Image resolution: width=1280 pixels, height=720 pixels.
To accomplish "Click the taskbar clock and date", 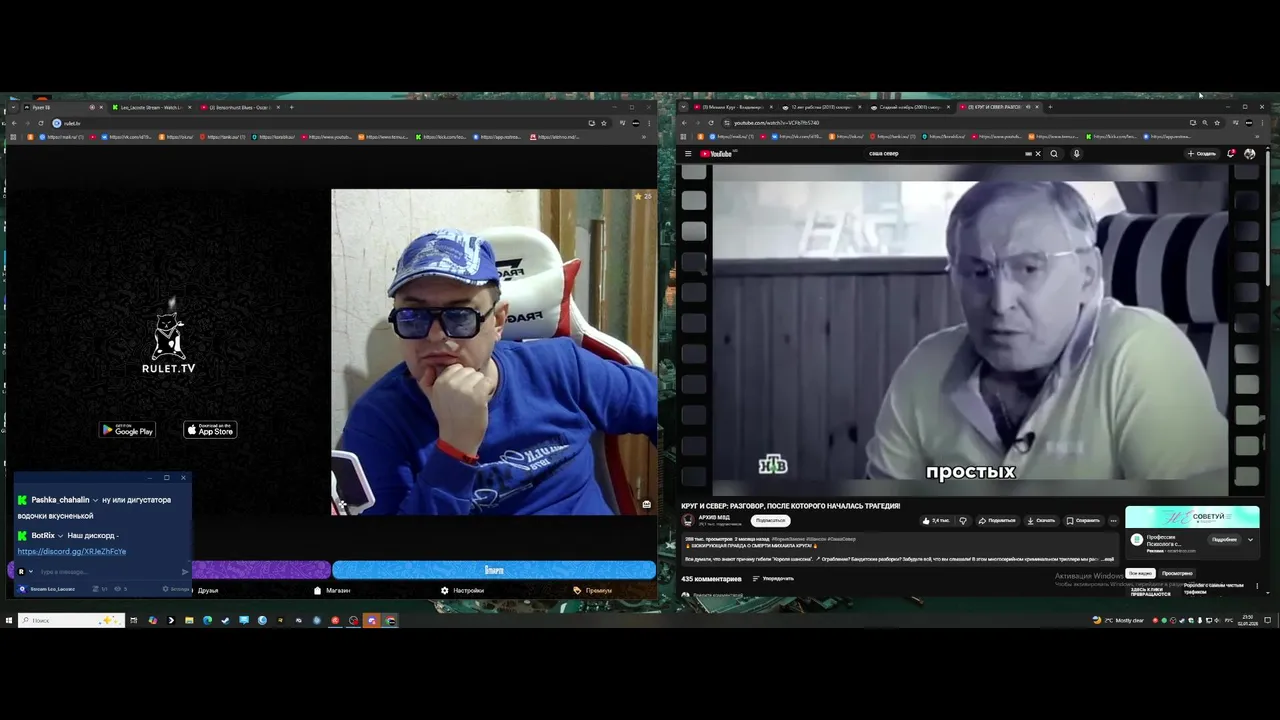I will tap(1247, 620).
